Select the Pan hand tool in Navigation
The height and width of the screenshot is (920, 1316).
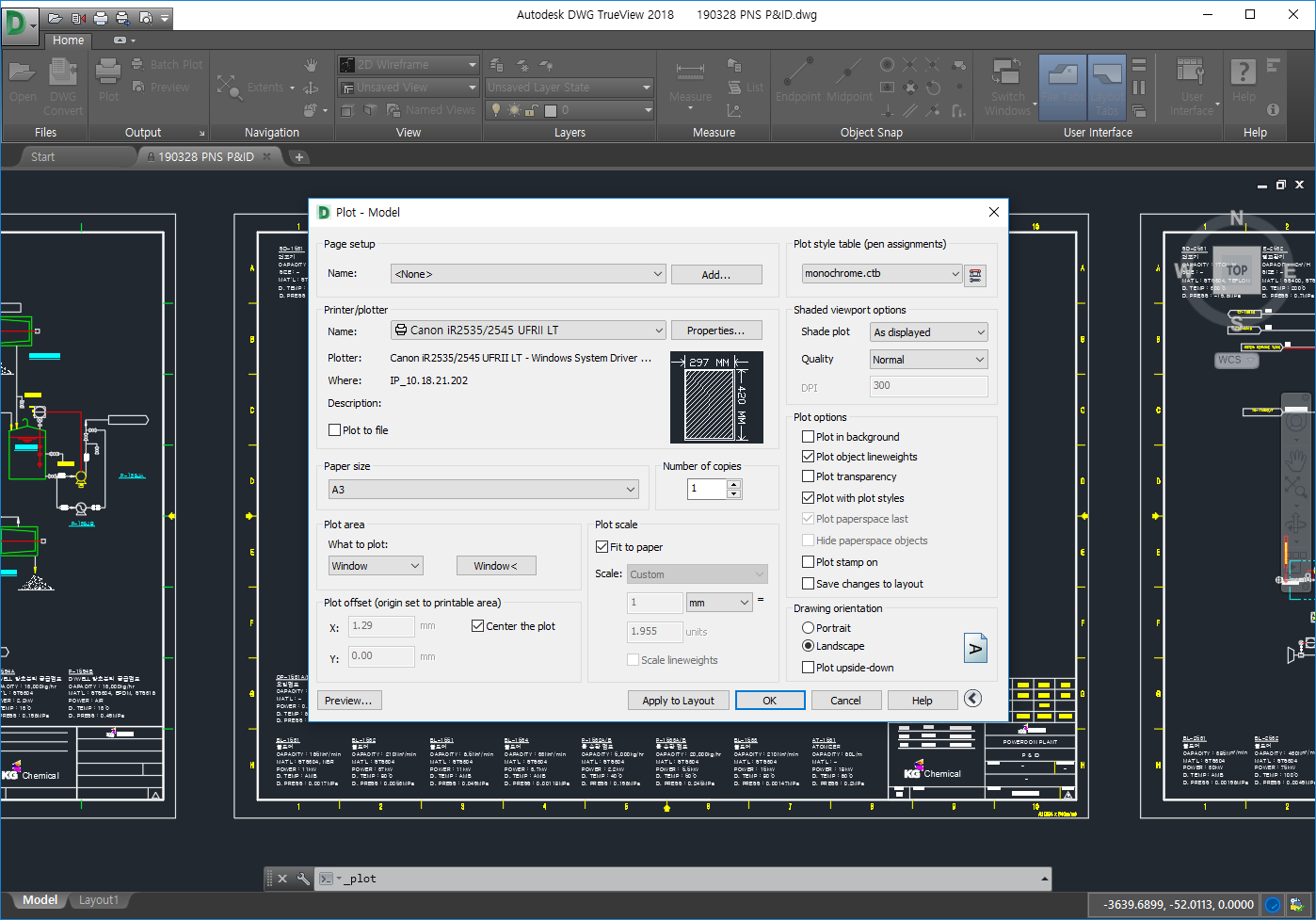312,65
